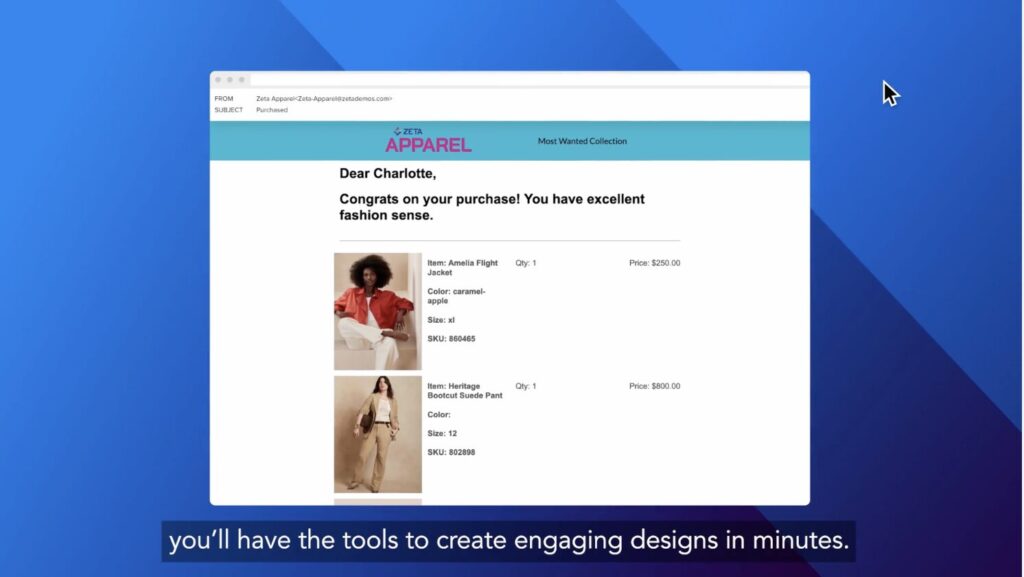Select the ZETA diamond emblem above APPAREL
Viewport: 1024px width, 577px height.
tap(399, 133)
